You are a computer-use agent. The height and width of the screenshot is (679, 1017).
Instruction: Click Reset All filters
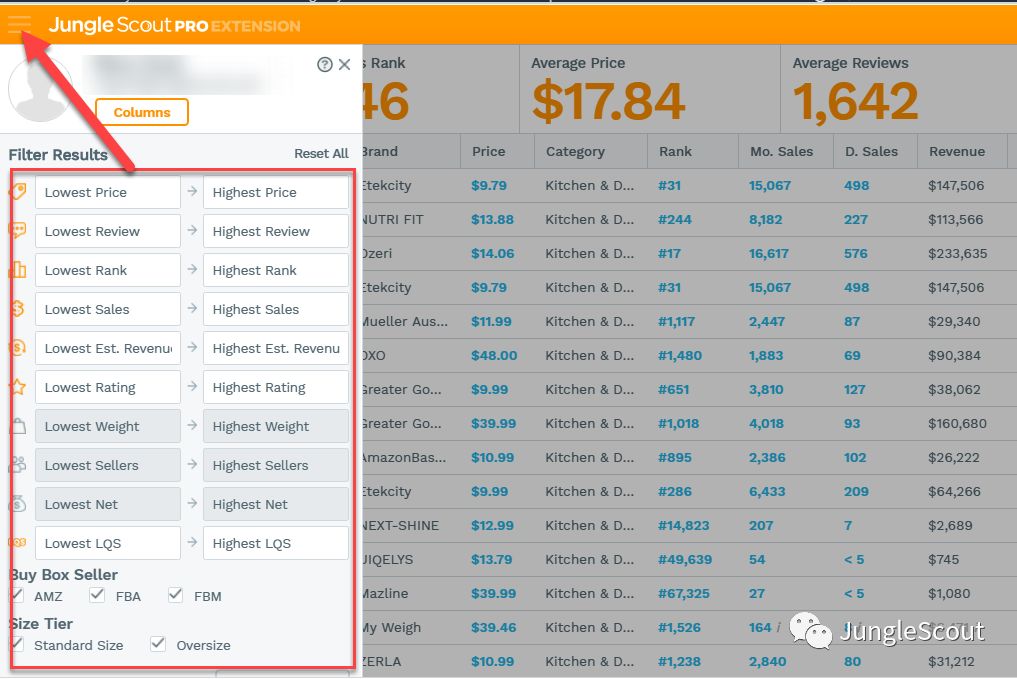tap(321, 154)
